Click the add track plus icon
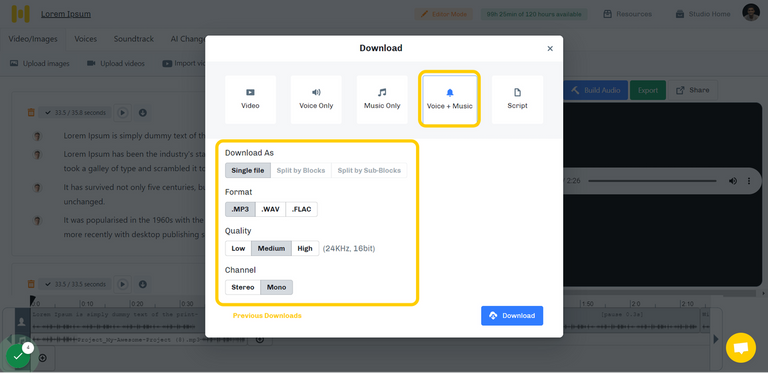This screenshot has height=373, width=768. (x=43, y=358)
